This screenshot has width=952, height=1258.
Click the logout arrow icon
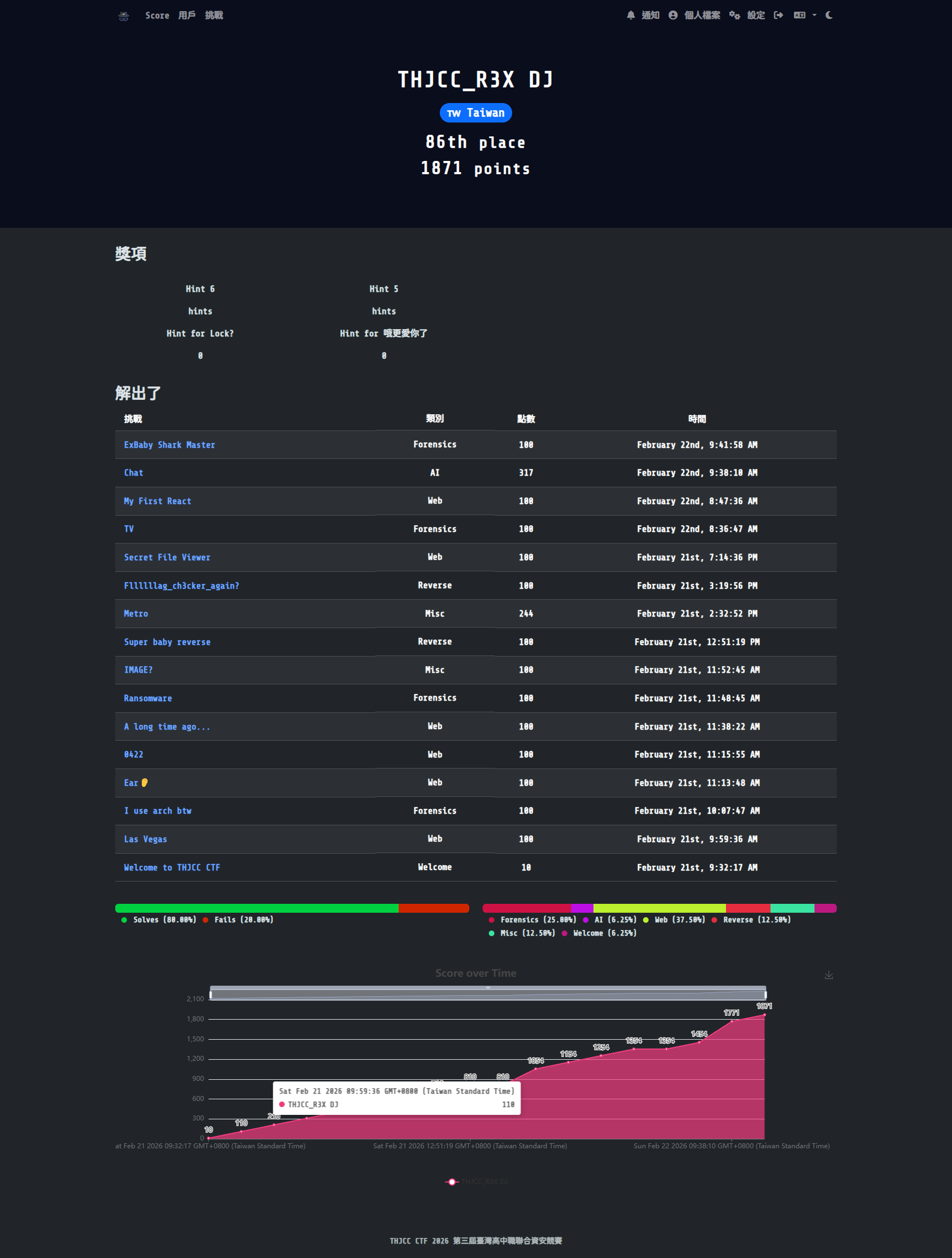point(778,16)
